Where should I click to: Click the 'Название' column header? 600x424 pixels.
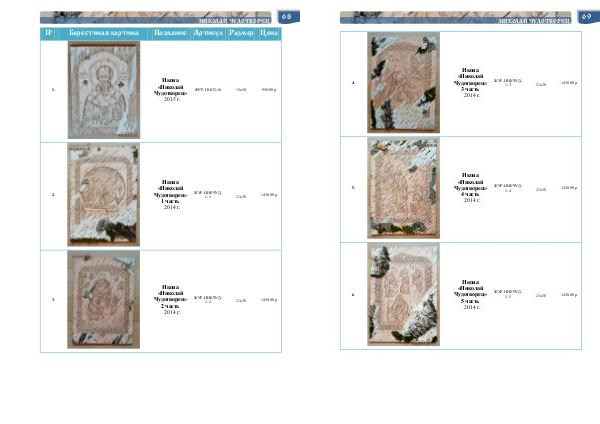(x=171, y=34)
